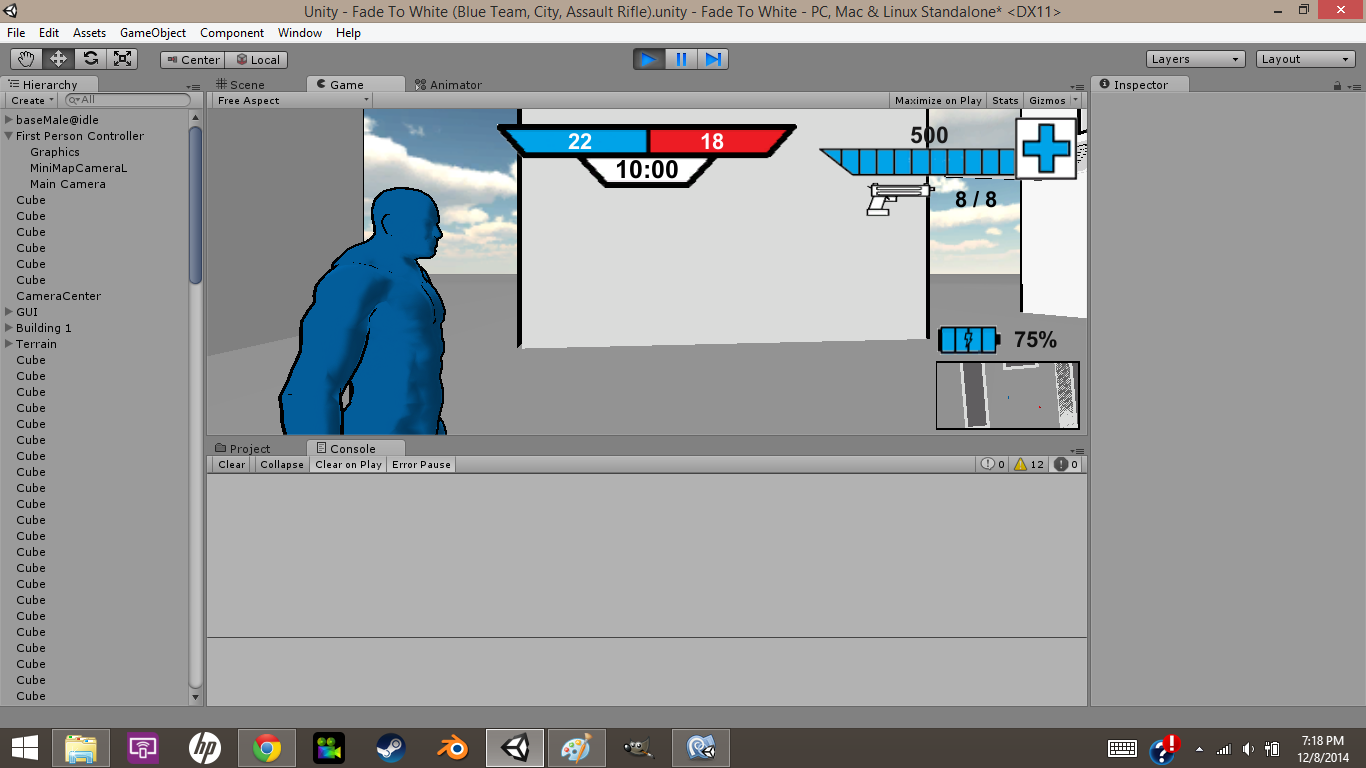
Task: Select the Scale tool
Action: [x=122, y=58]
